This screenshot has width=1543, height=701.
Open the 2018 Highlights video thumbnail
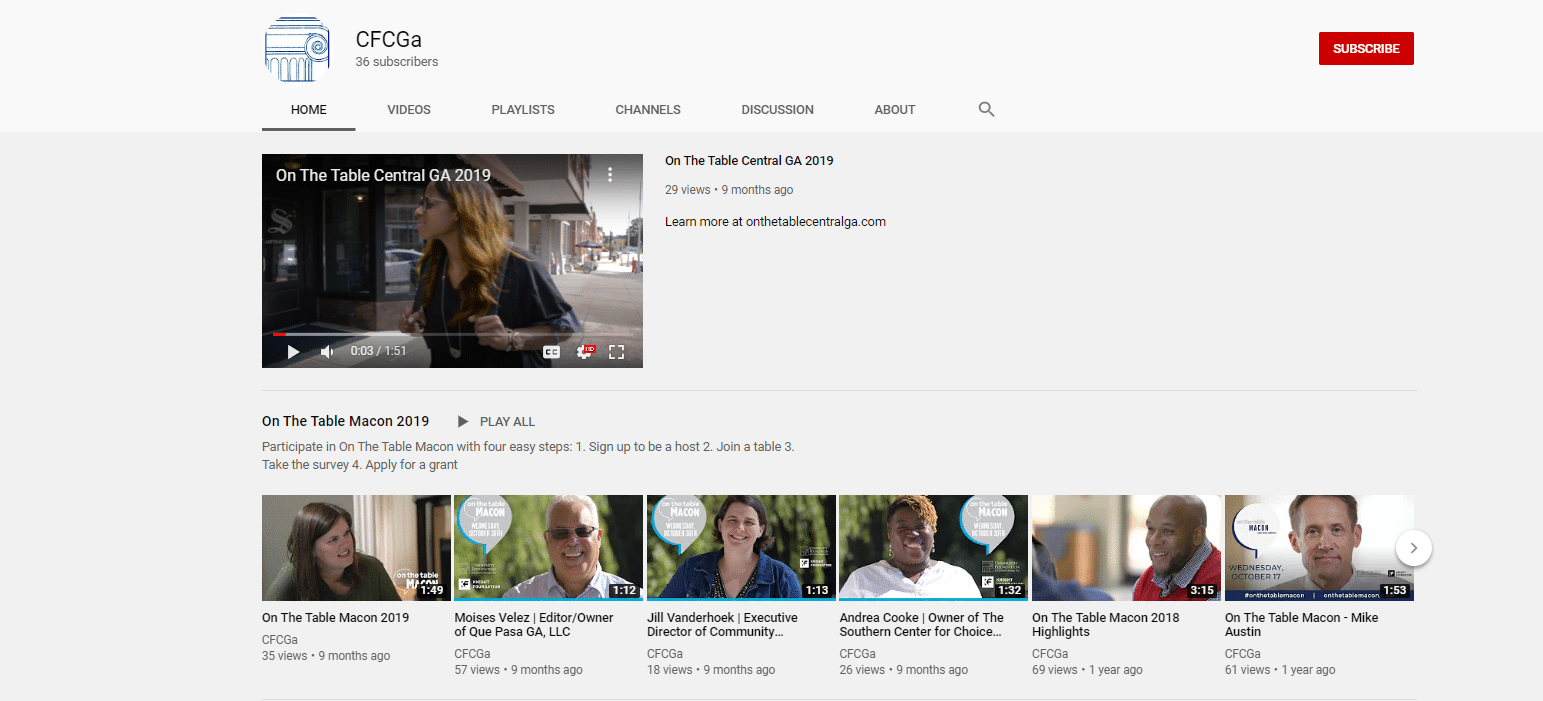pyautogui.click(x=1126, y=548)
